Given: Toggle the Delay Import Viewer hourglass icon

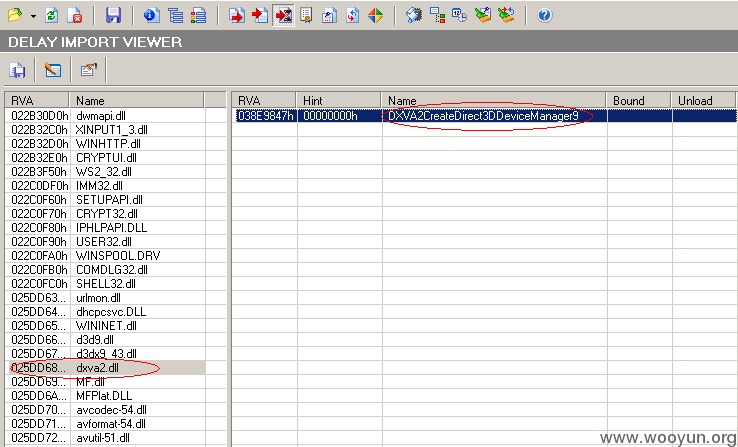Looking at the screenshot, I should 283,16.
